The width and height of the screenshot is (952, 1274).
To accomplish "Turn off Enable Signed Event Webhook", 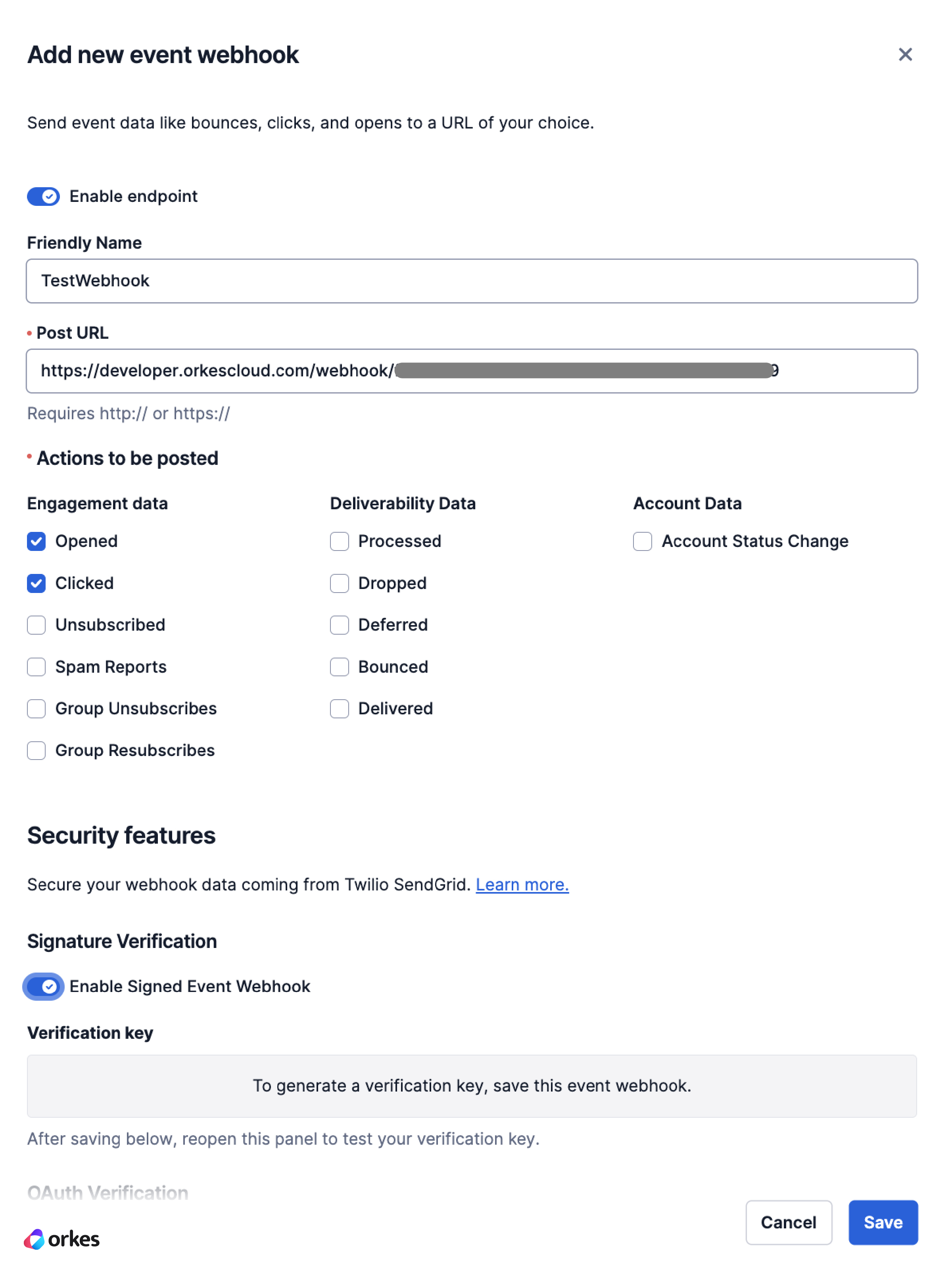I will click(42, 986).
